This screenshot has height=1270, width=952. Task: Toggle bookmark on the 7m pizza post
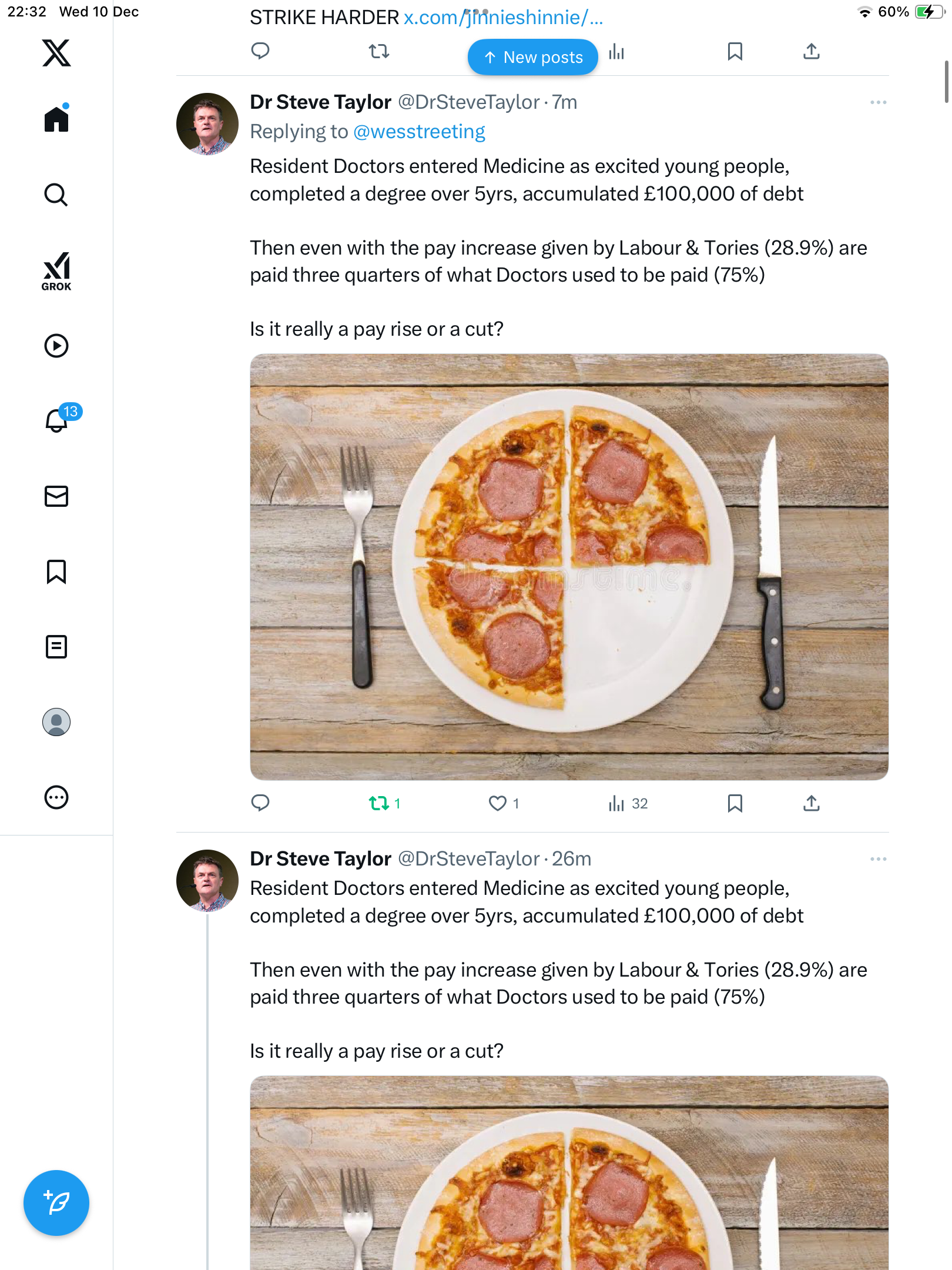point(735,803)
